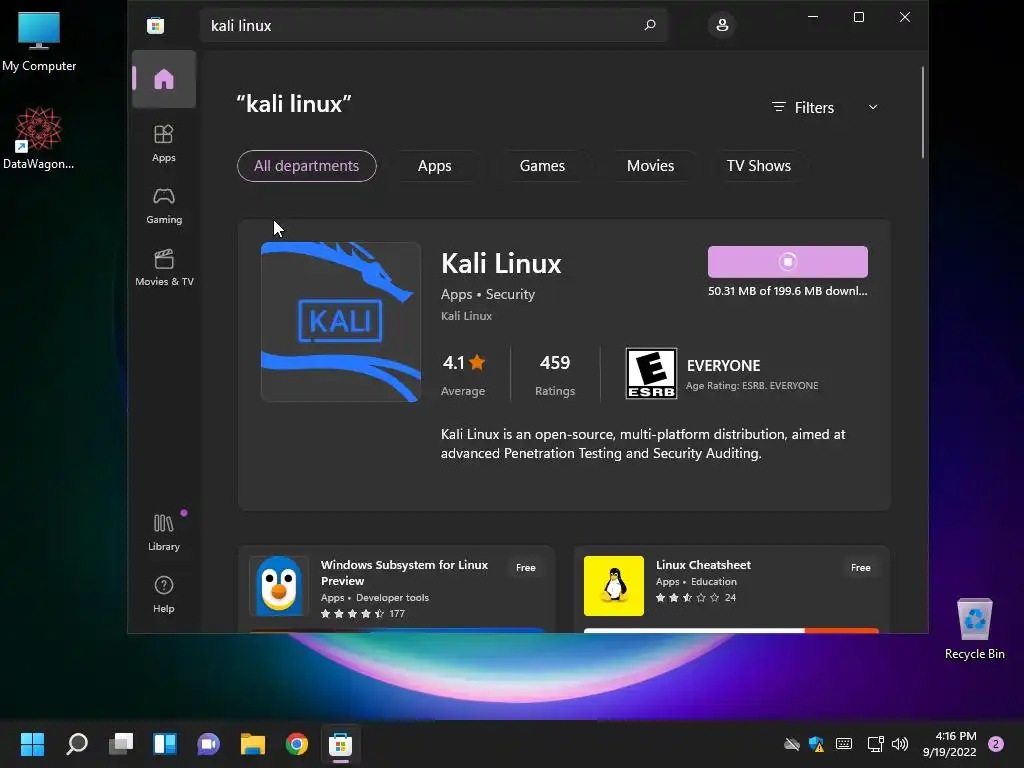Click the Store window vertical scrollbar
1024x768 pixels.
(x=923, y=112)
